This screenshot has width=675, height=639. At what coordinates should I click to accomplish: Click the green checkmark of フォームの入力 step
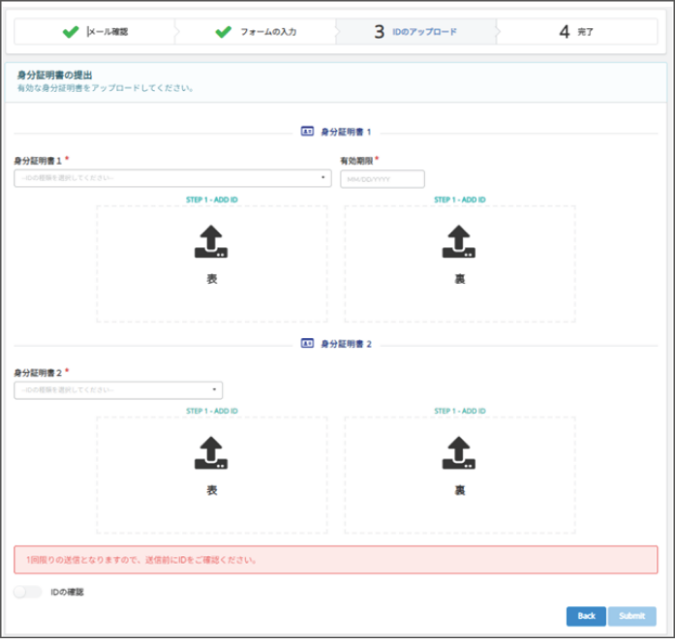pos(223,31)
